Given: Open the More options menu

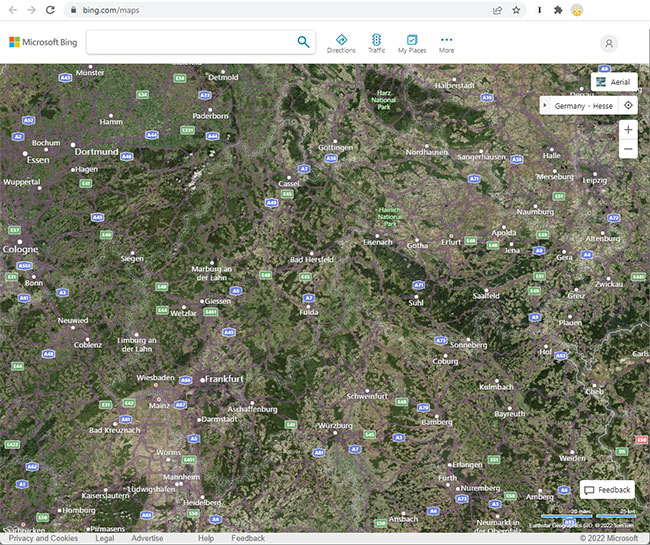Looking at the screenshot, I should click(x=446, y=44).
